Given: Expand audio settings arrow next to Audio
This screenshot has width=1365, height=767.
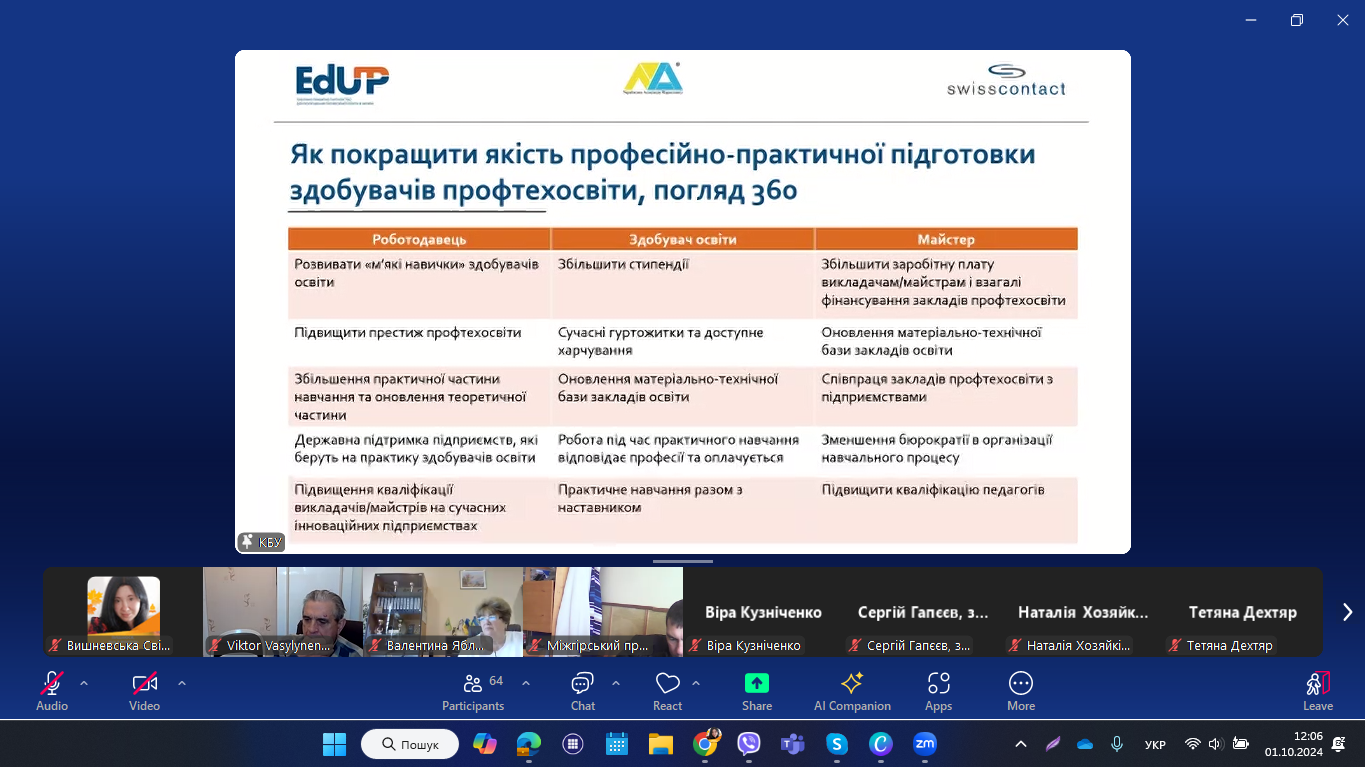Looking at the screenshot, I should [84, 683].
